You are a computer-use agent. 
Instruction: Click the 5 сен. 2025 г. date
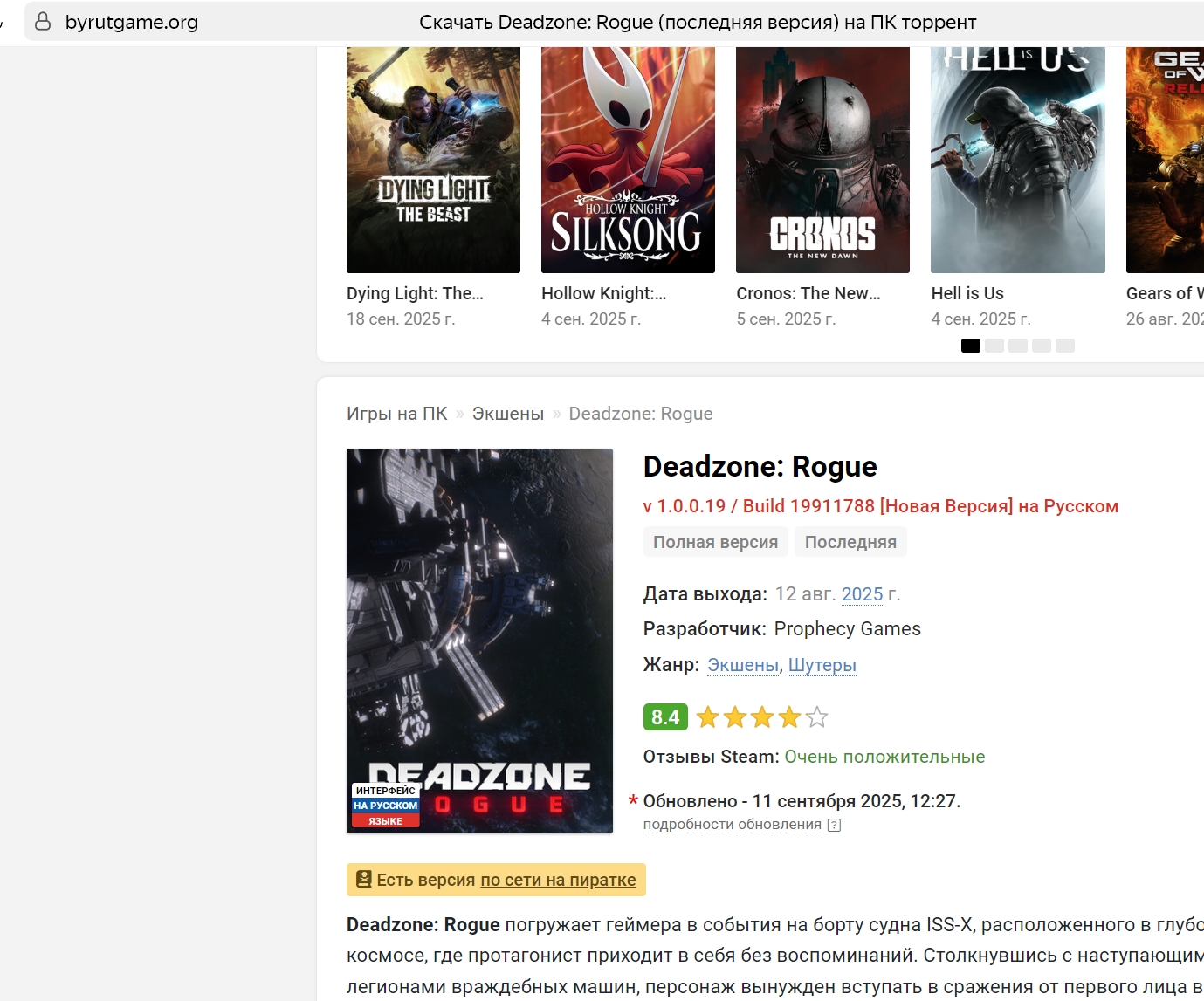(786, 319)
